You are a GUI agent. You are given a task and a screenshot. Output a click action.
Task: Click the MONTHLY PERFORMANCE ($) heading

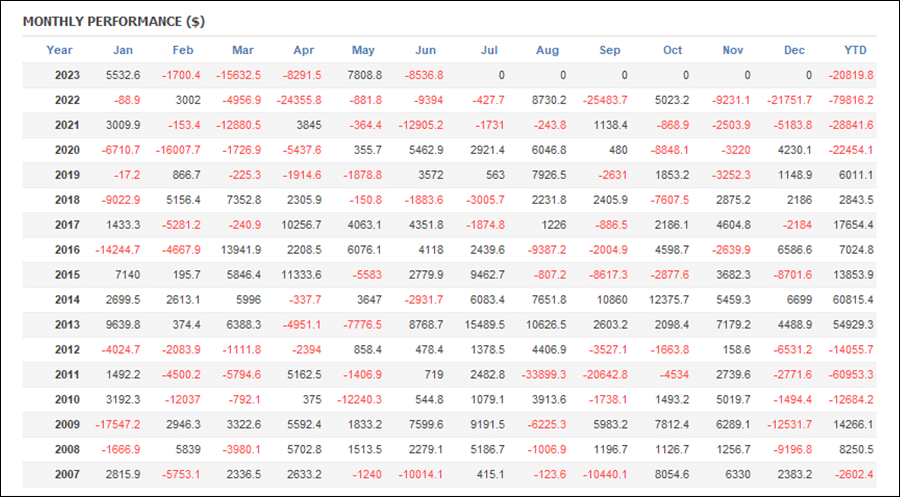tap(114, 22)
